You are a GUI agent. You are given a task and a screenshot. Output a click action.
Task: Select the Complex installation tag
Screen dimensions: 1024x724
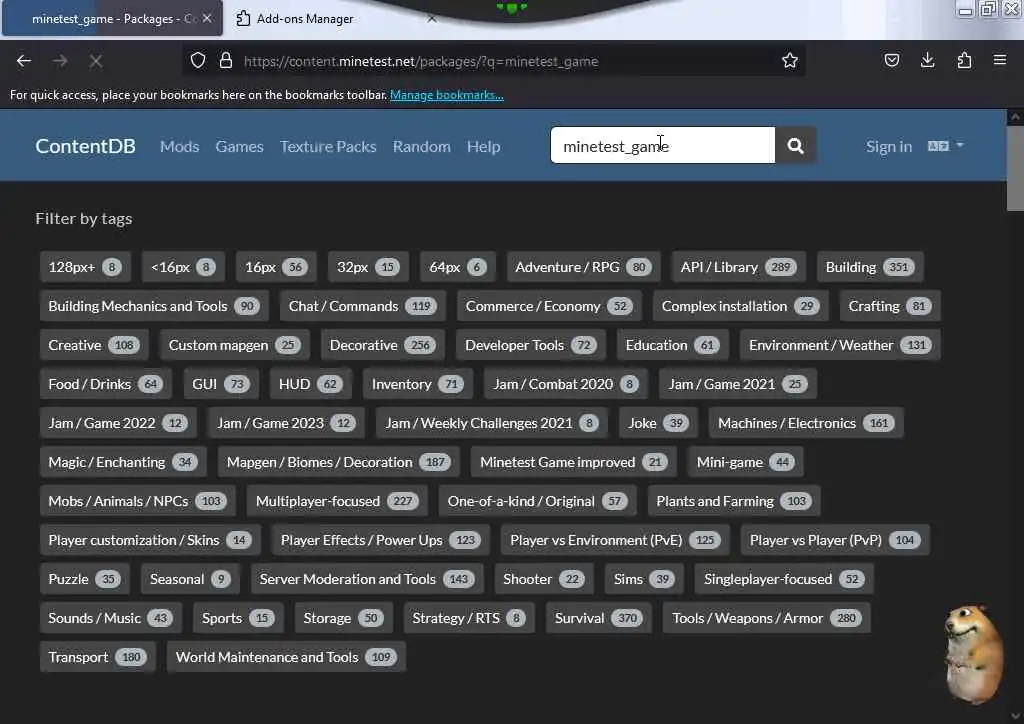click(741, 306)
